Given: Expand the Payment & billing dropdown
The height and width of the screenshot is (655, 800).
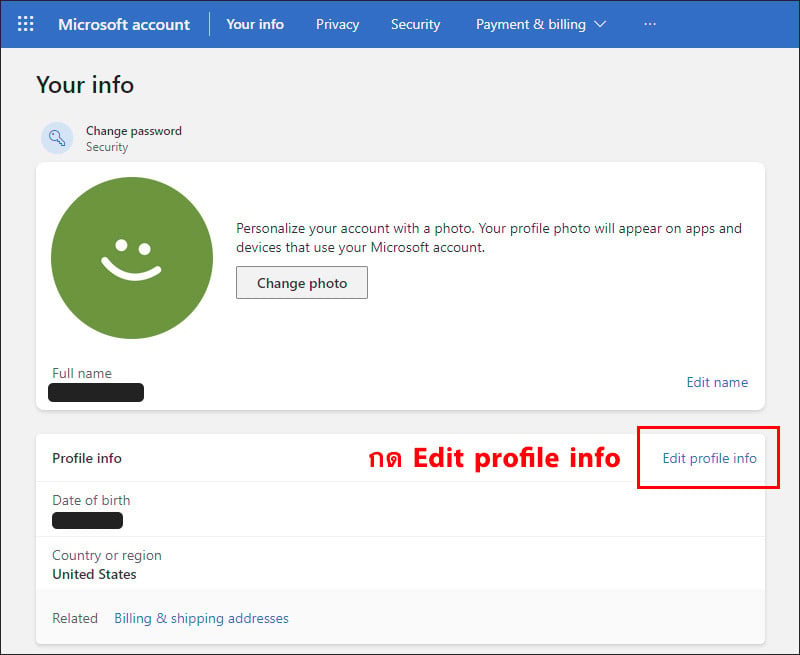Looking at the screenshot, I should pos(541,24).
